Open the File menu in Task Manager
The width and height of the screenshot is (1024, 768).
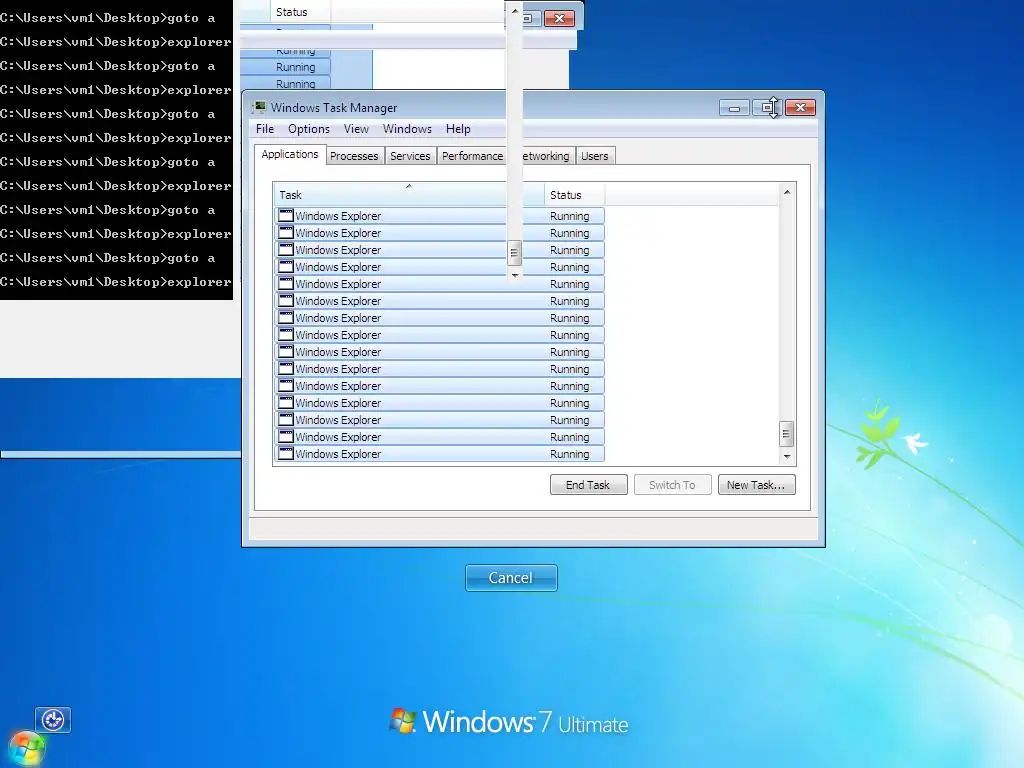pyautogui.click(x=264, y=129)
